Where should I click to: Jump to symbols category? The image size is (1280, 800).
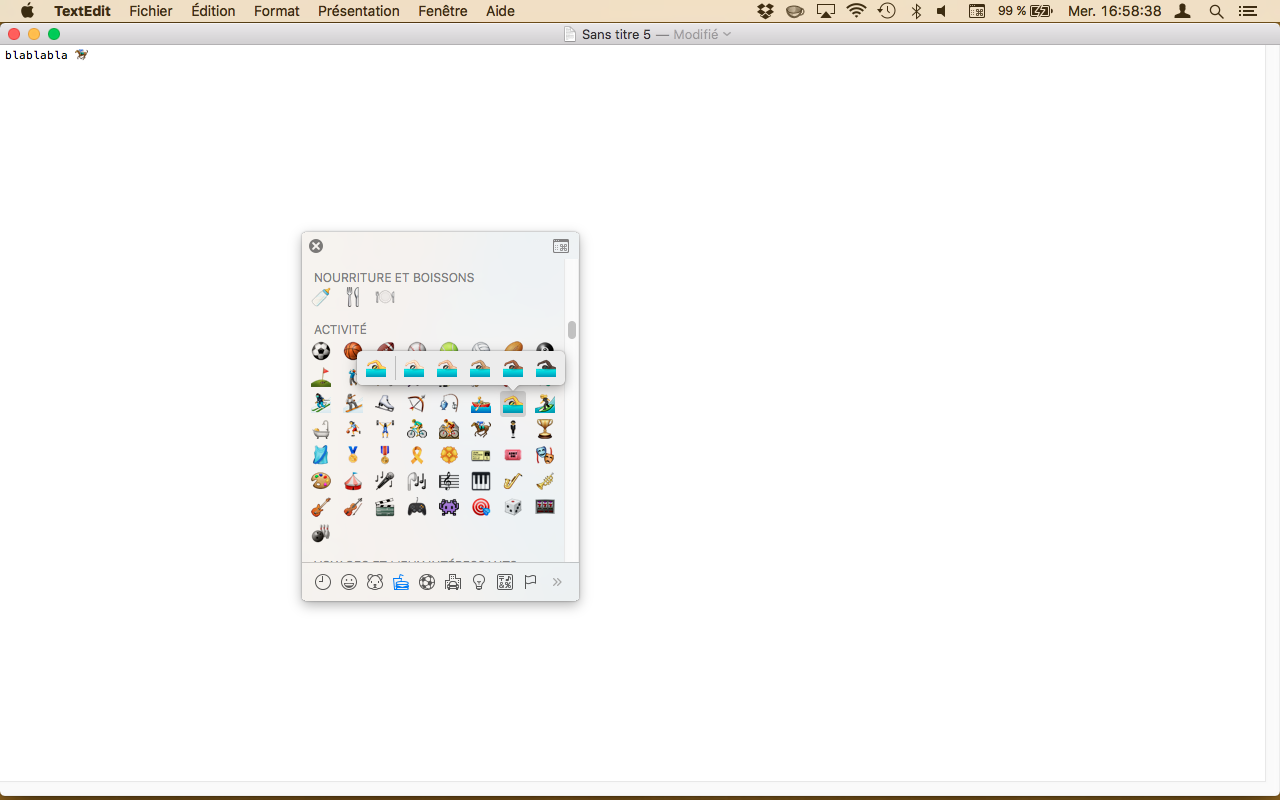505,582
